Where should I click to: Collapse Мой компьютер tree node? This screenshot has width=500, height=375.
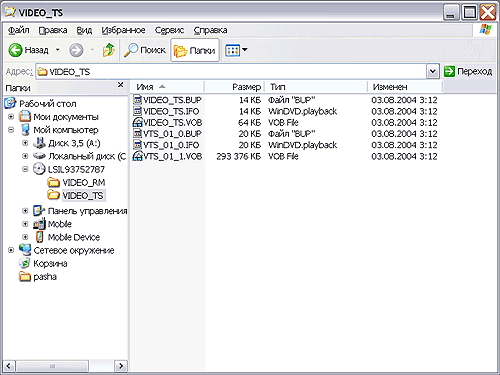(x=11, y=130)
